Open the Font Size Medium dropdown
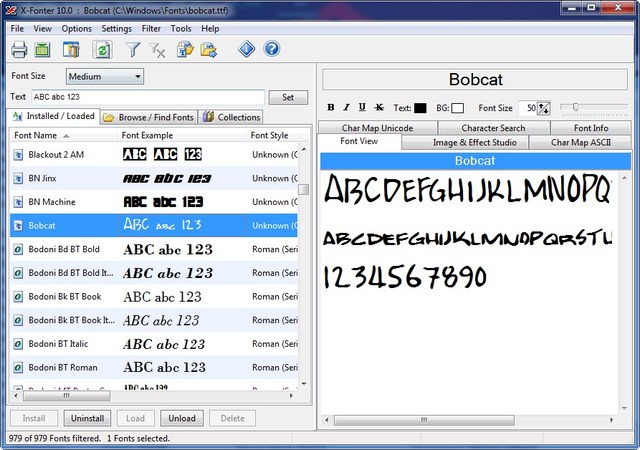This screenshot has height=450, width=640. point(105,76)
